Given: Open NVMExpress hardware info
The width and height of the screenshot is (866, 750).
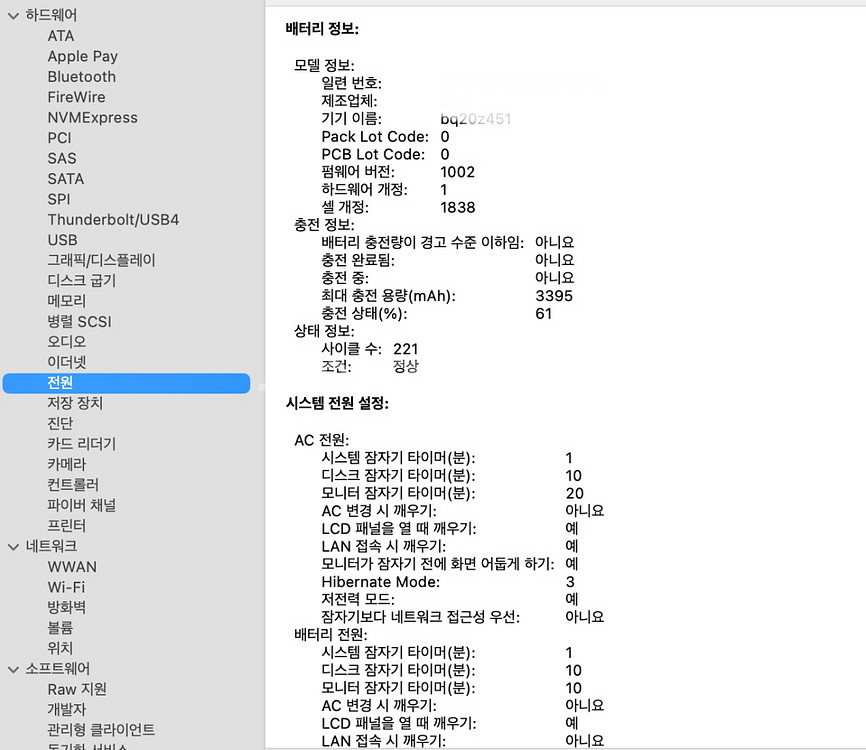Looking at the screenshot, I should click(92, 118).
